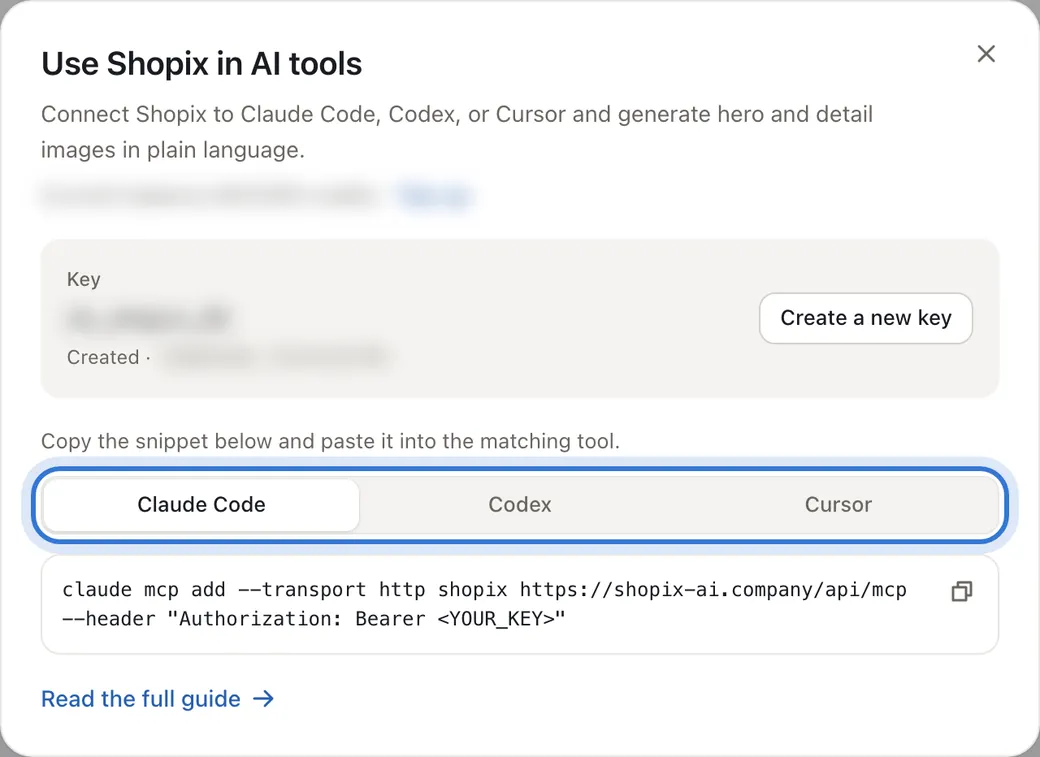
Task: Open Read the full guide link
Action: point(158,699)
